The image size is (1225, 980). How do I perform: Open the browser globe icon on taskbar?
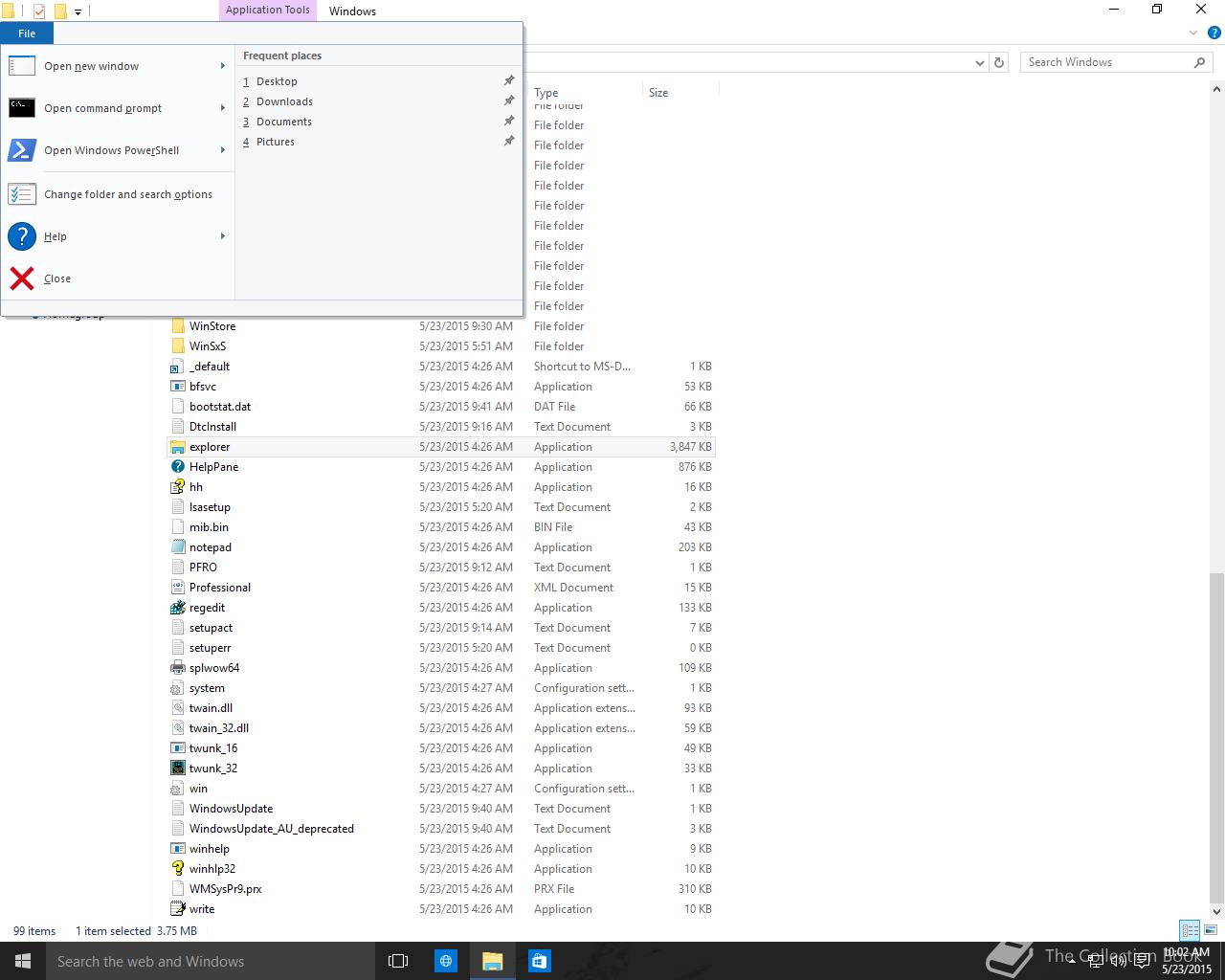446,961
